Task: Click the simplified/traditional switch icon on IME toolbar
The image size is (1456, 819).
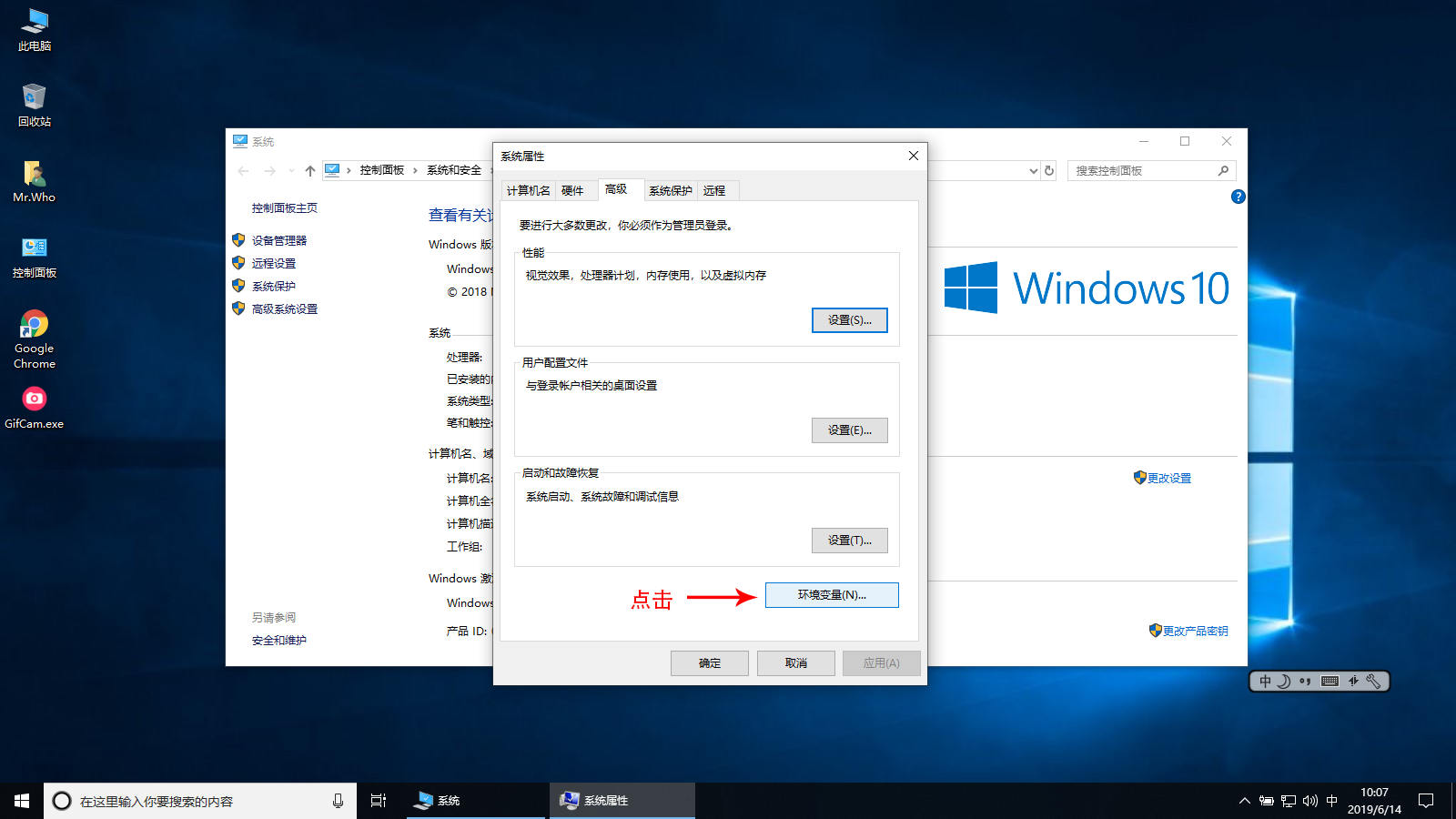Action: 1353,681
